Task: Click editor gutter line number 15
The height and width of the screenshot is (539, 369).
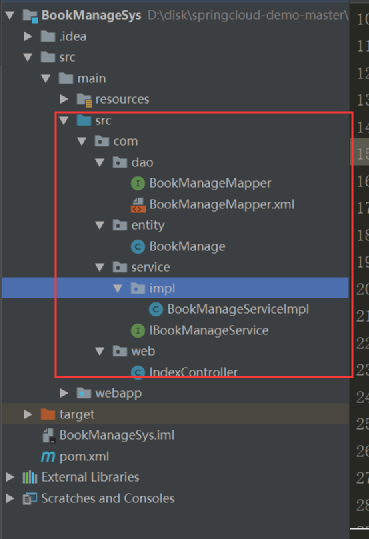Action: tap(362, 154)
